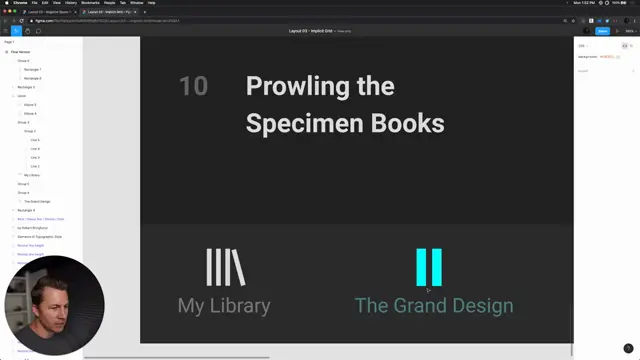Select the Ellipse 5 layer
This screenshot has height=360, width=640.
click(x=30, y=105)
